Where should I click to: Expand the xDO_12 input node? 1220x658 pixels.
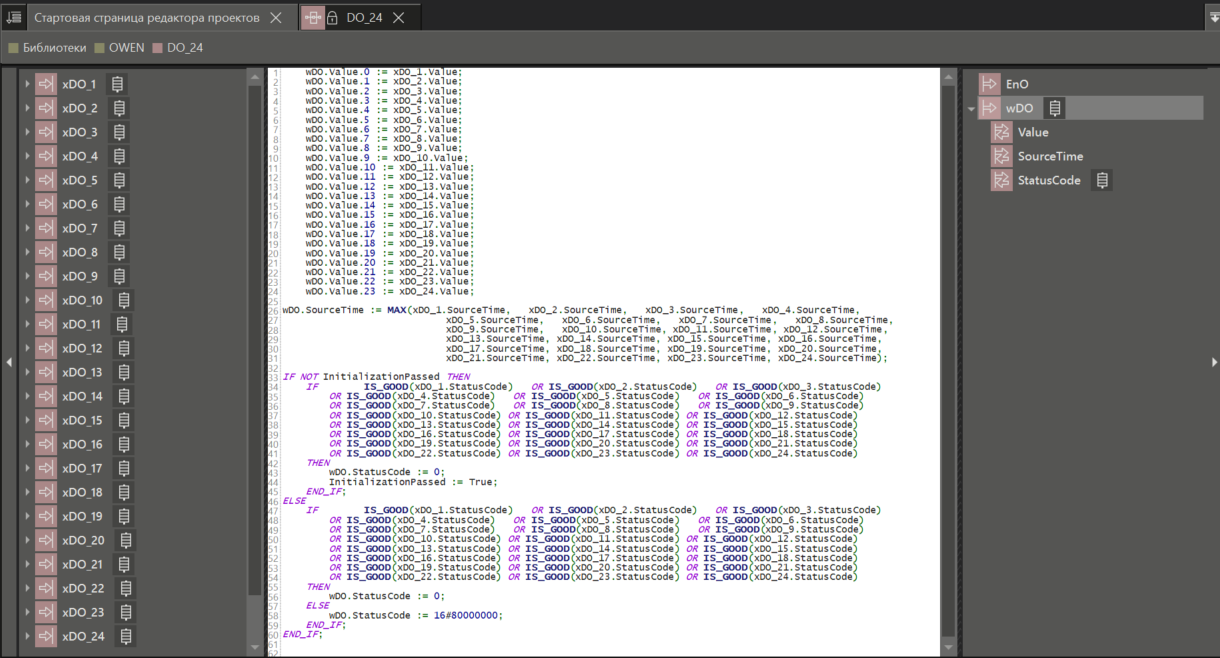[27, 348]
